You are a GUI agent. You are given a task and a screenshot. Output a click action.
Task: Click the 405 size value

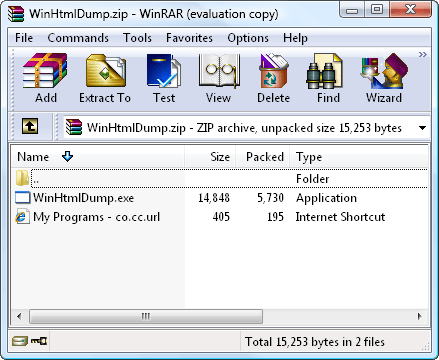221,217
